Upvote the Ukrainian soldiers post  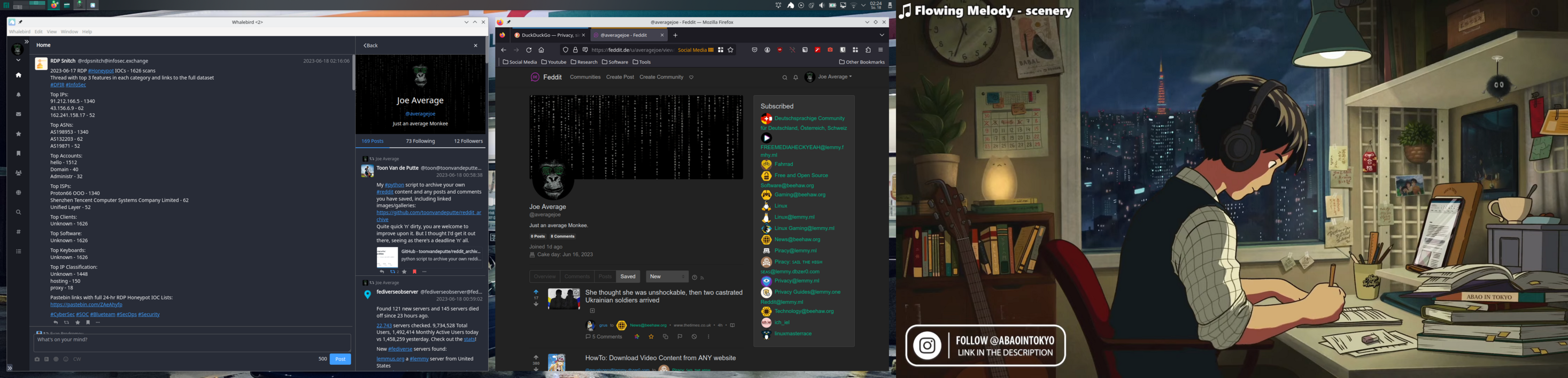[536, 292]
